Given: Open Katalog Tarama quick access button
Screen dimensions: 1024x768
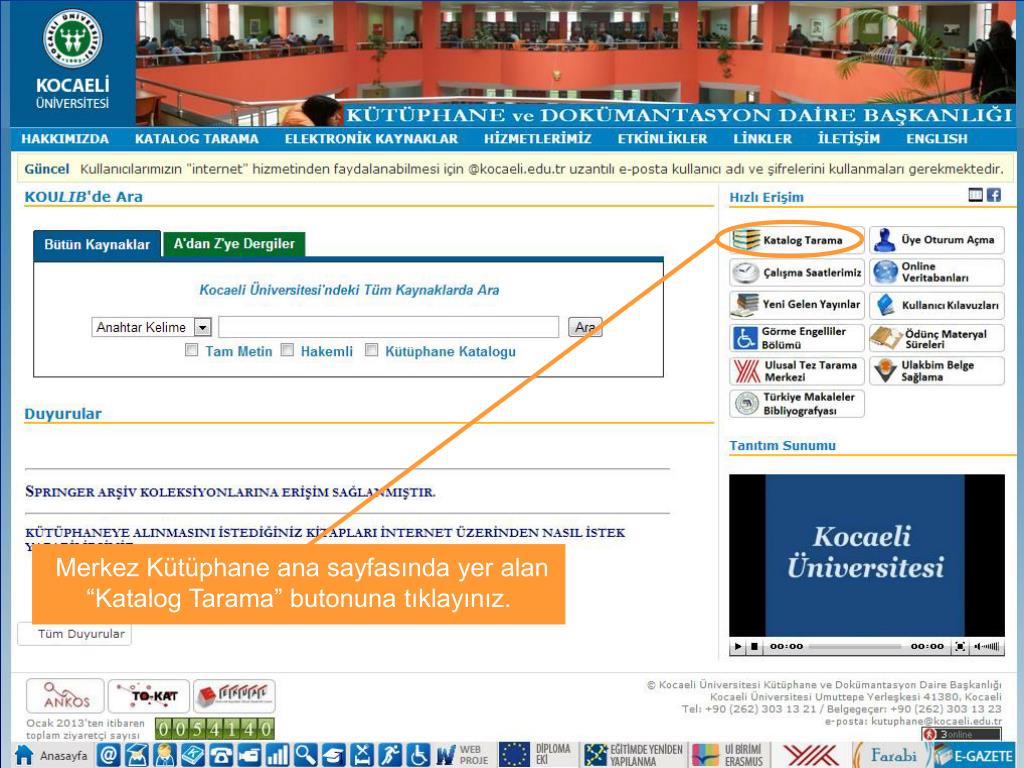Looking at the screenshot, I should [x=797, y=240].
